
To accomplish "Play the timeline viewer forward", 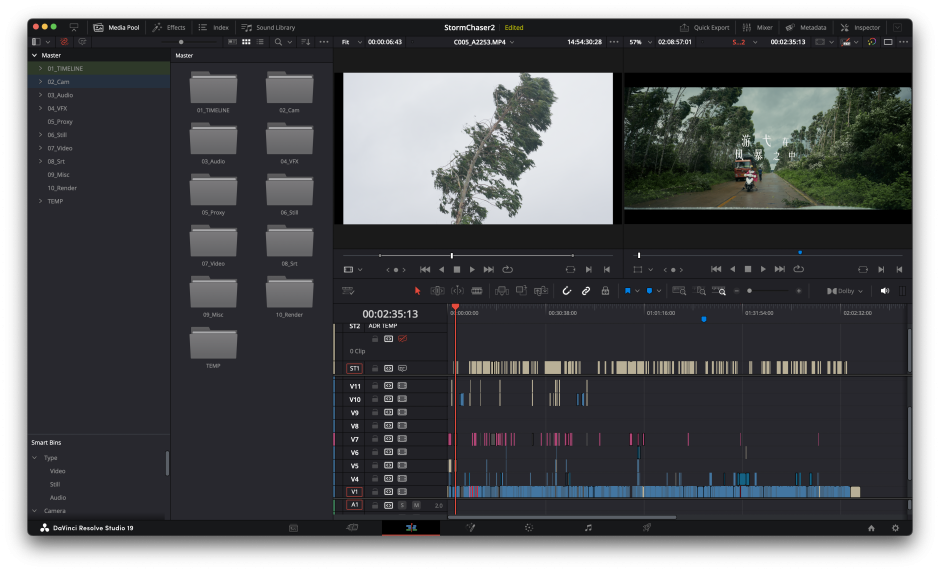I will click(x=763, y=269).
